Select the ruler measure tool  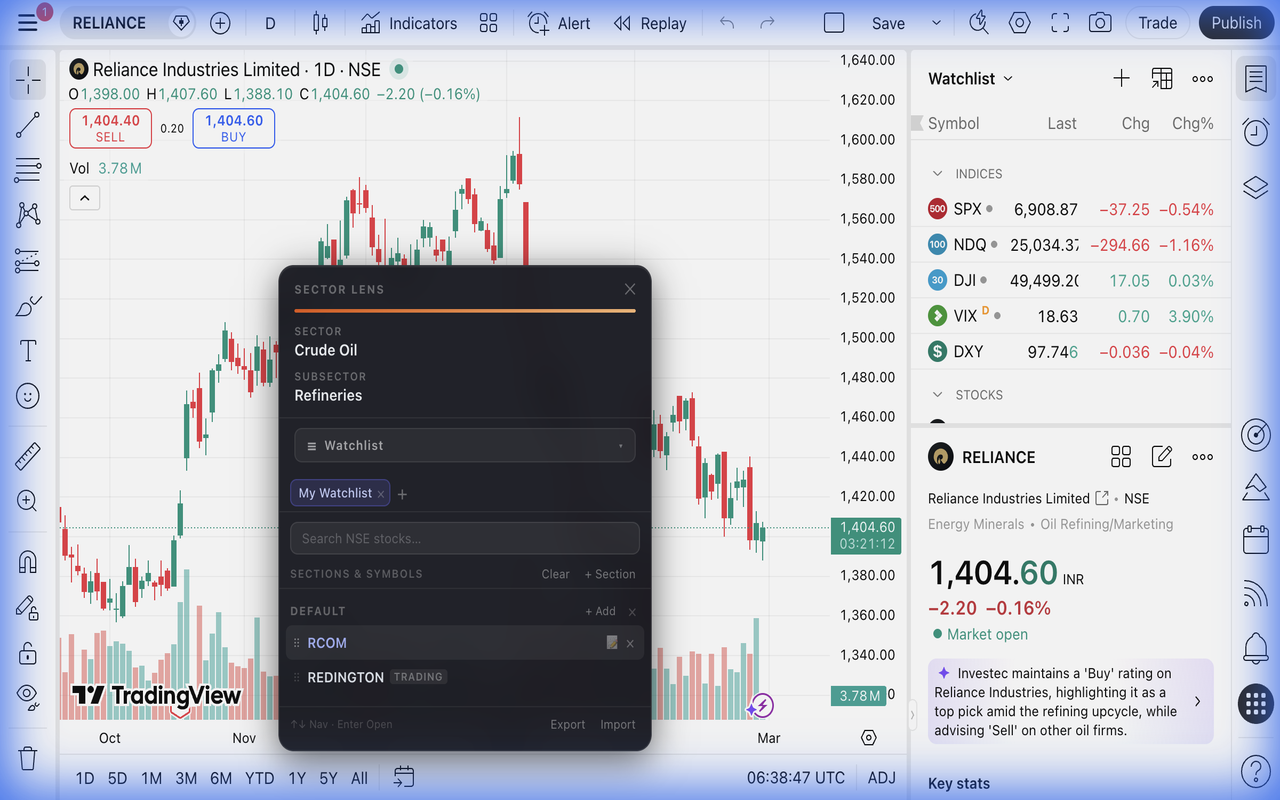pos(28,457)
